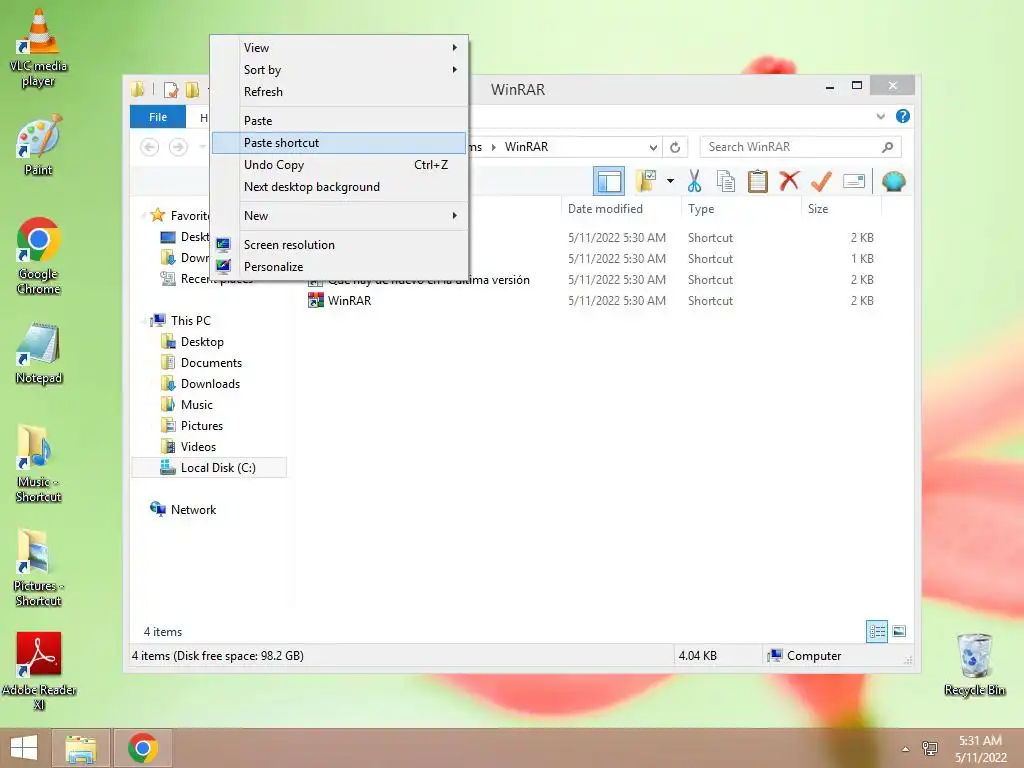This screenshot has width=1024, height=768.
Task: Select Documents under This PC
Action: pyautogui.click(x=211, y=363)
